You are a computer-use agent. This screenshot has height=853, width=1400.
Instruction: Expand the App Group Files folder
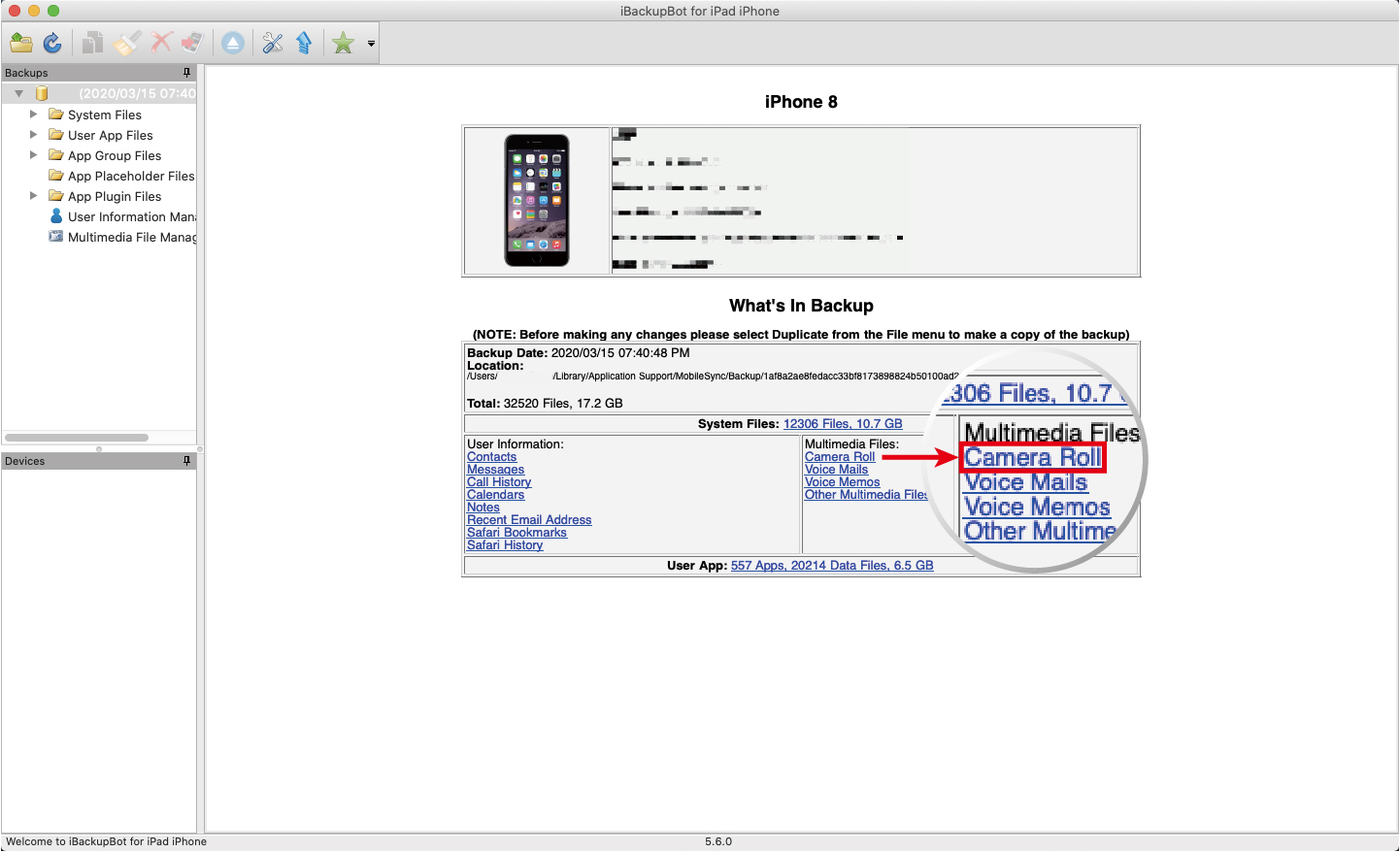pos(33,154)
